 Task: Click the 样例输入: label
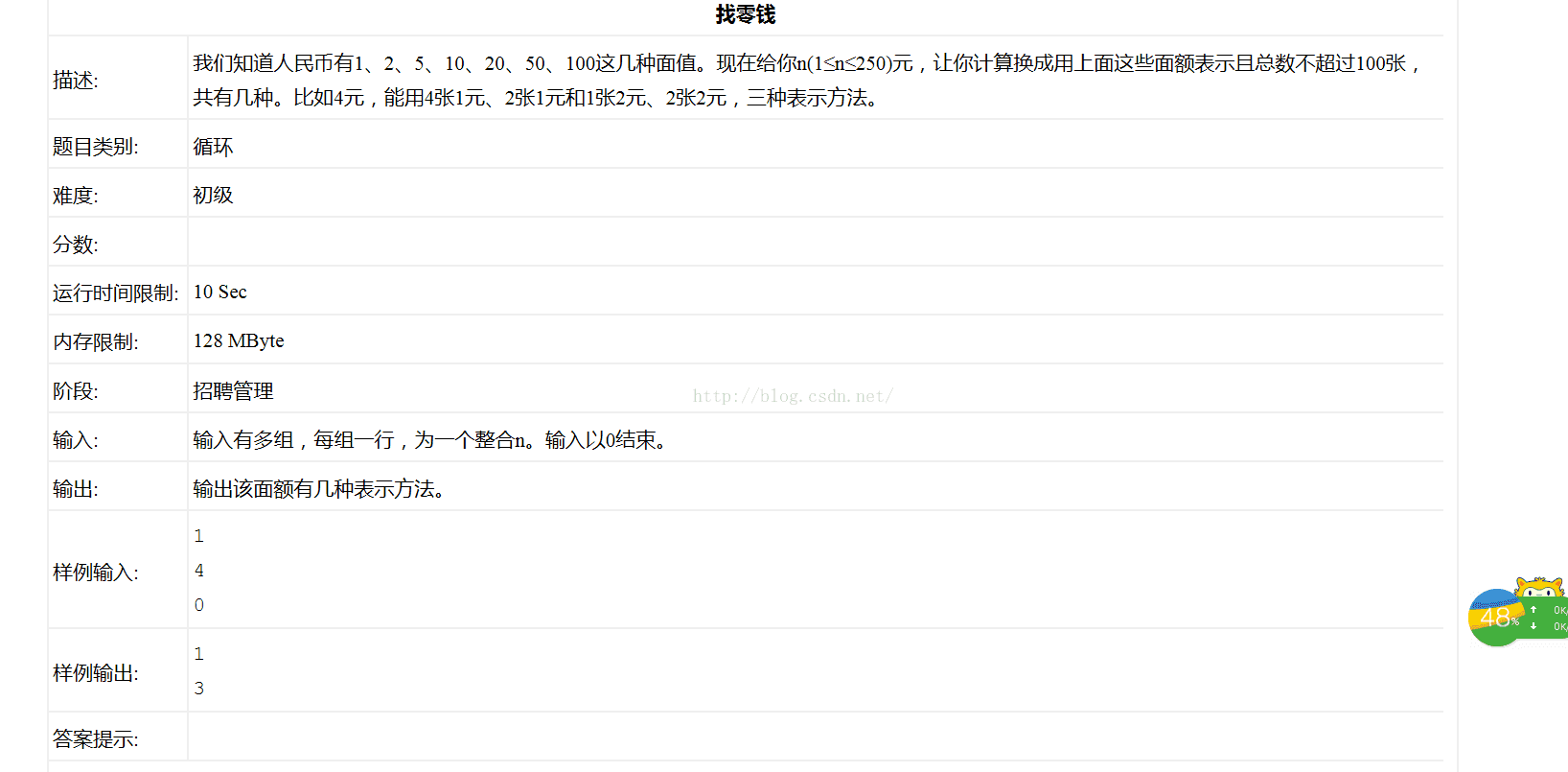tap(95, 573)
